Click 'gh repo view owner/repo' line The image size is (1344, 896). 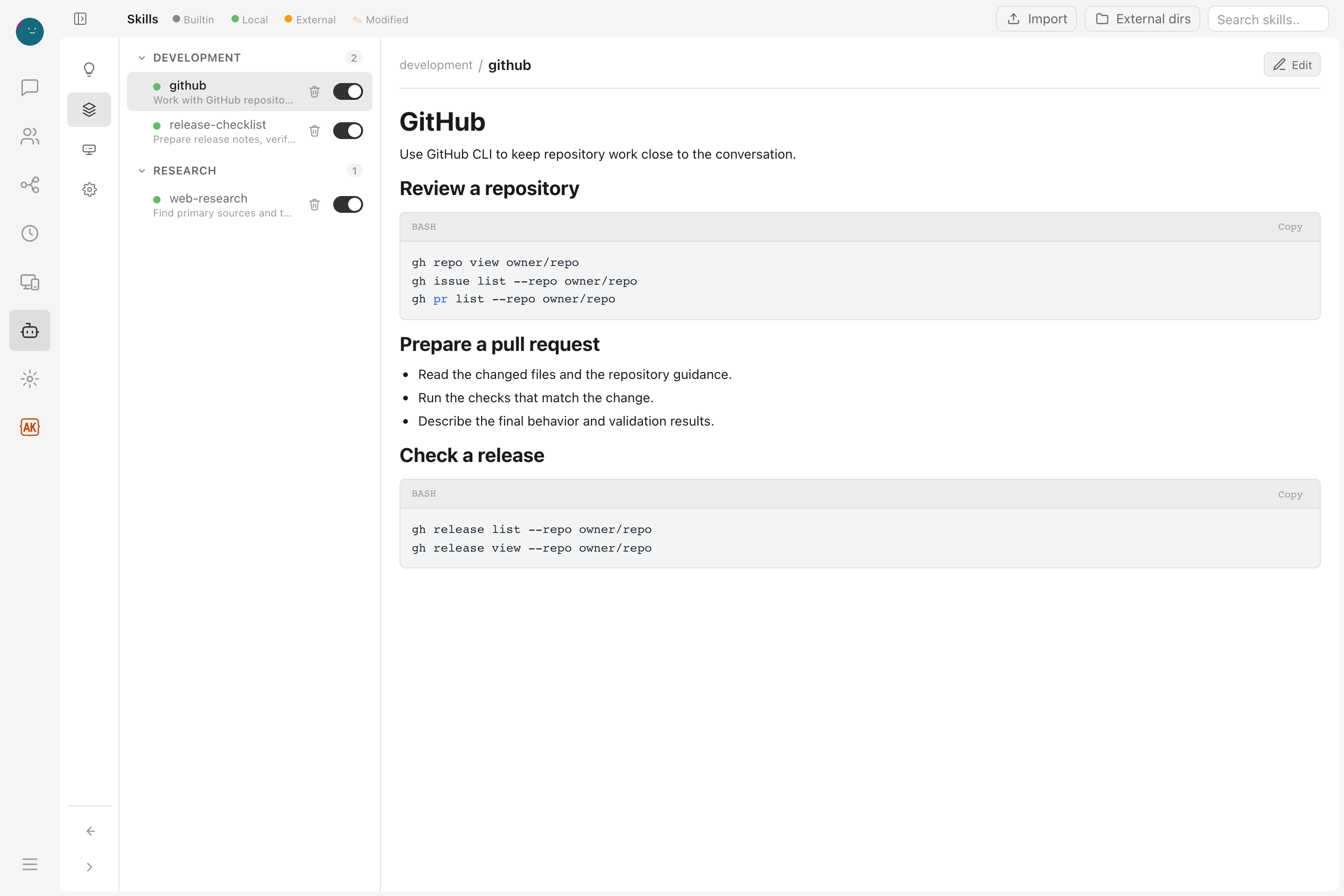[x=495, y=262]
